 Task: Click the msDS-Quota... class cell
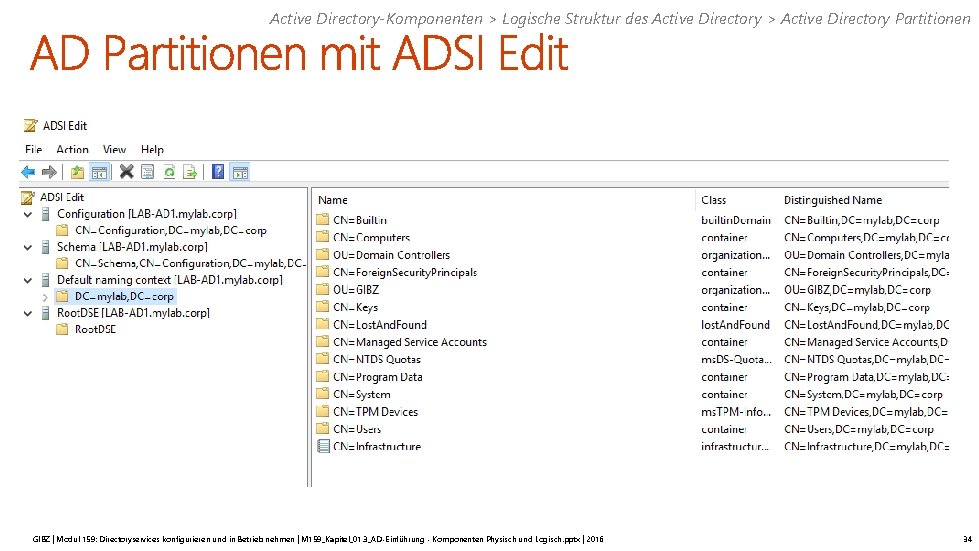[x=736, y=359]
